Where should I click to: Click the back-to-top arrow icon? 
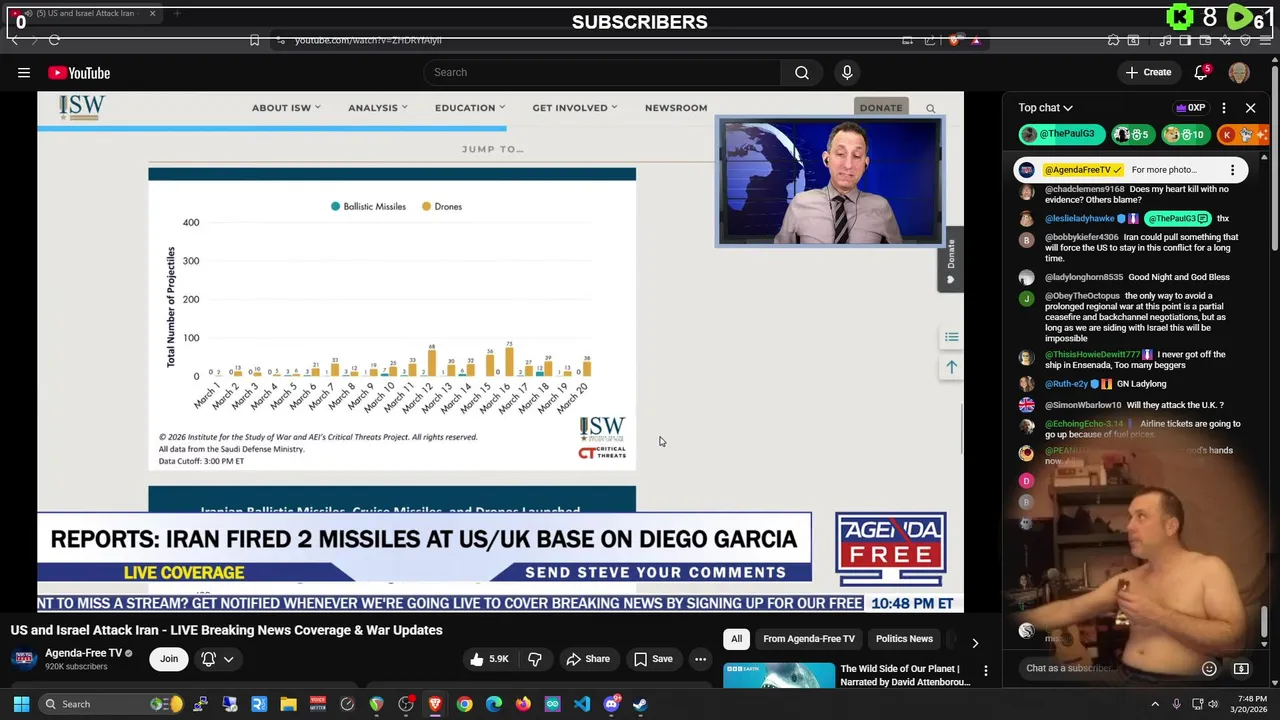click(x=951, y=367)
